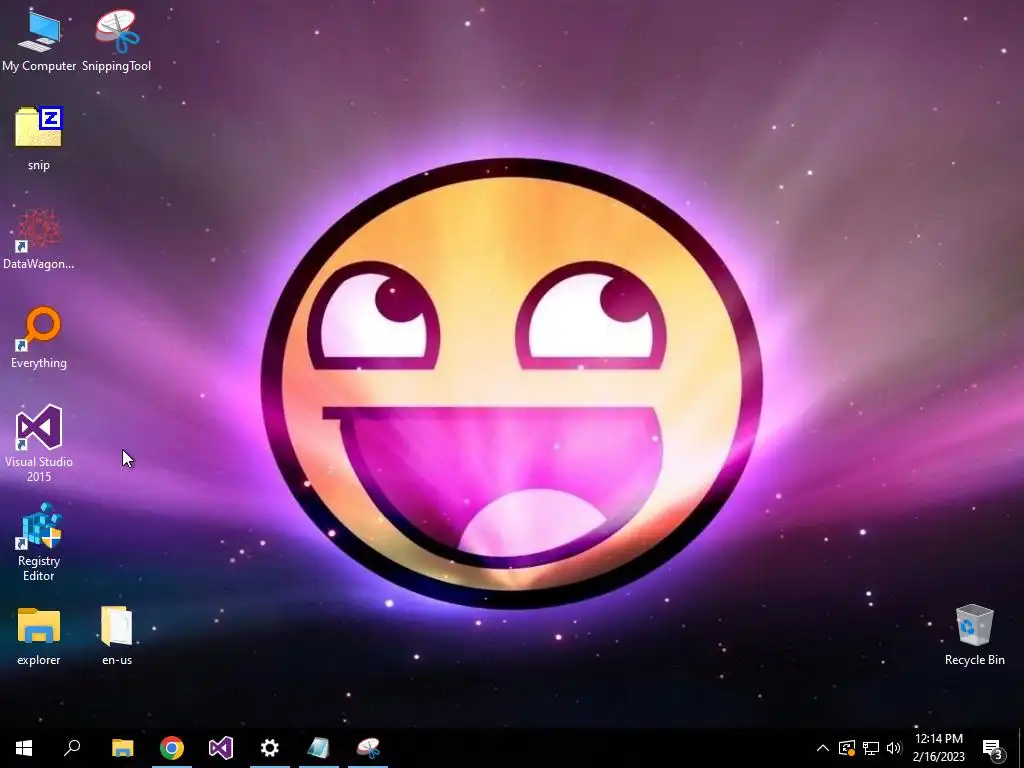
Task: Open the Action Center notifications icon
Action: [993, 748]
